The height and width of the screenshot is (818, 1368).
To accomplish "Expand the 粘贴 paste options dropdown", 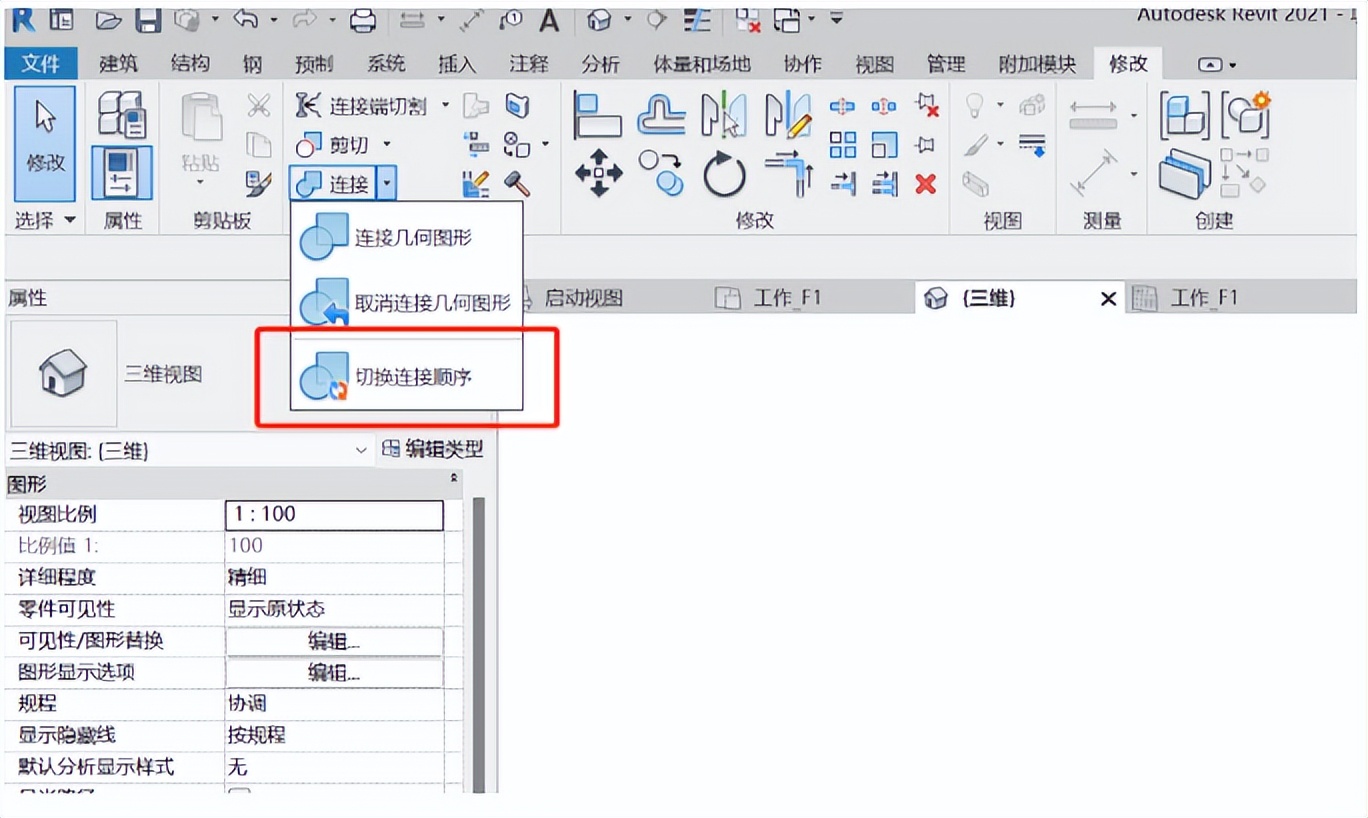I will (200, 183).
